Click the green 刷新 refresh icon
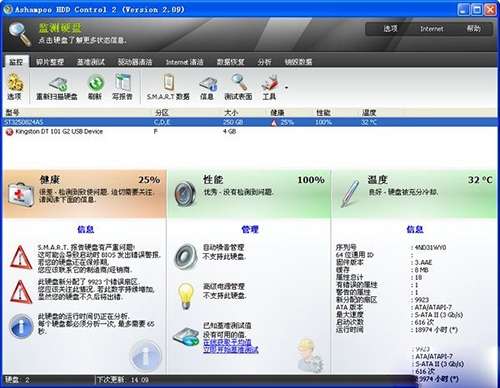500x388 pixels. pyautogui.click(x=96, y=83)
